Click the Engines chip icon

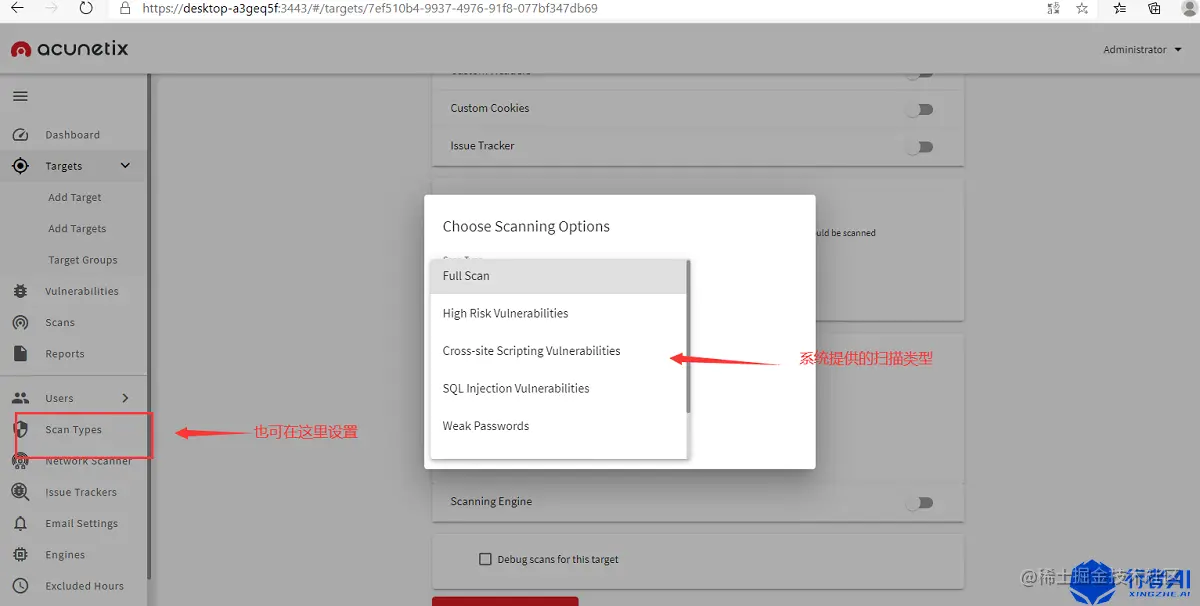(20, 554)
